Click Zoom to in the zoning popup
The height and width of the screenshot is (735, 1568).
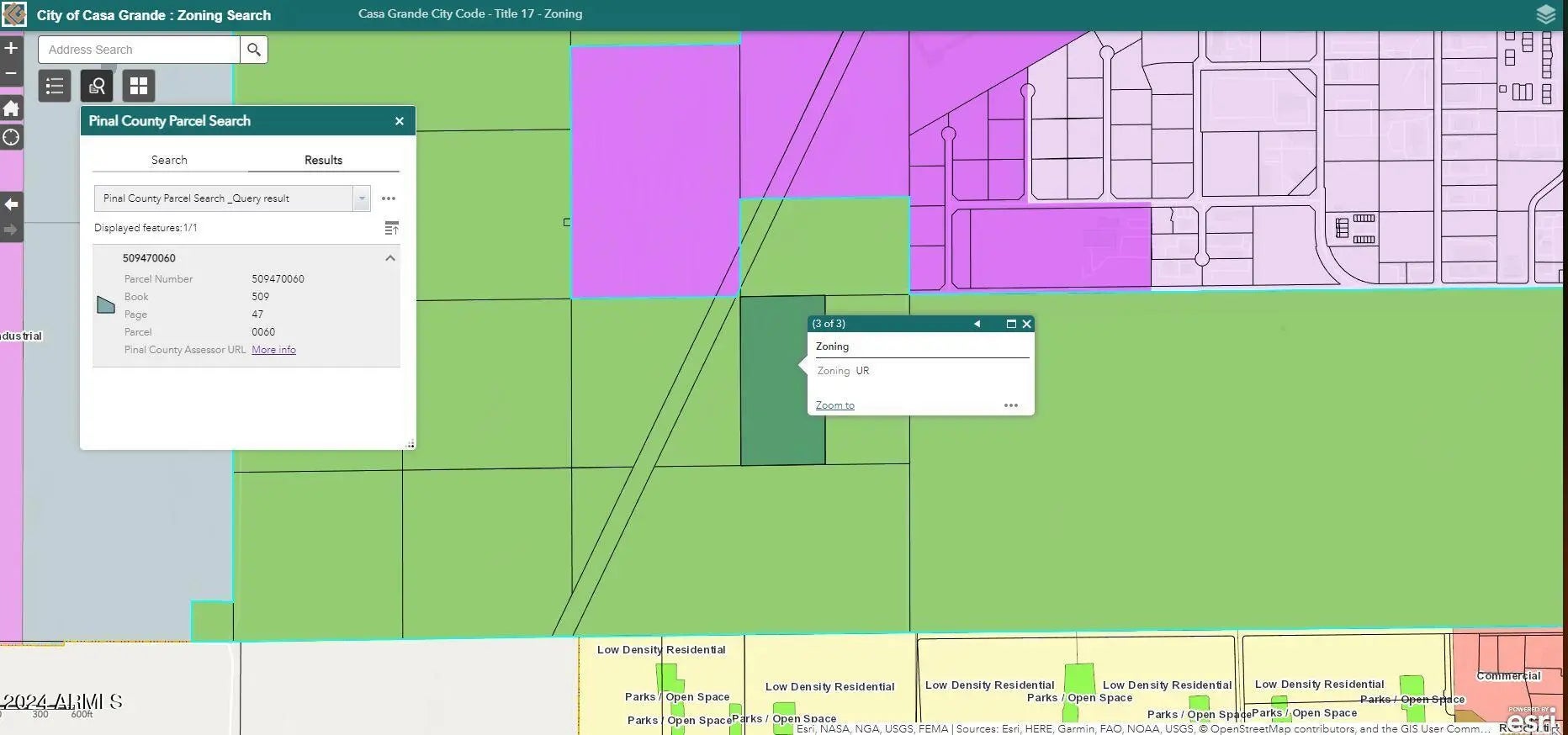click(x=834, y=405)
